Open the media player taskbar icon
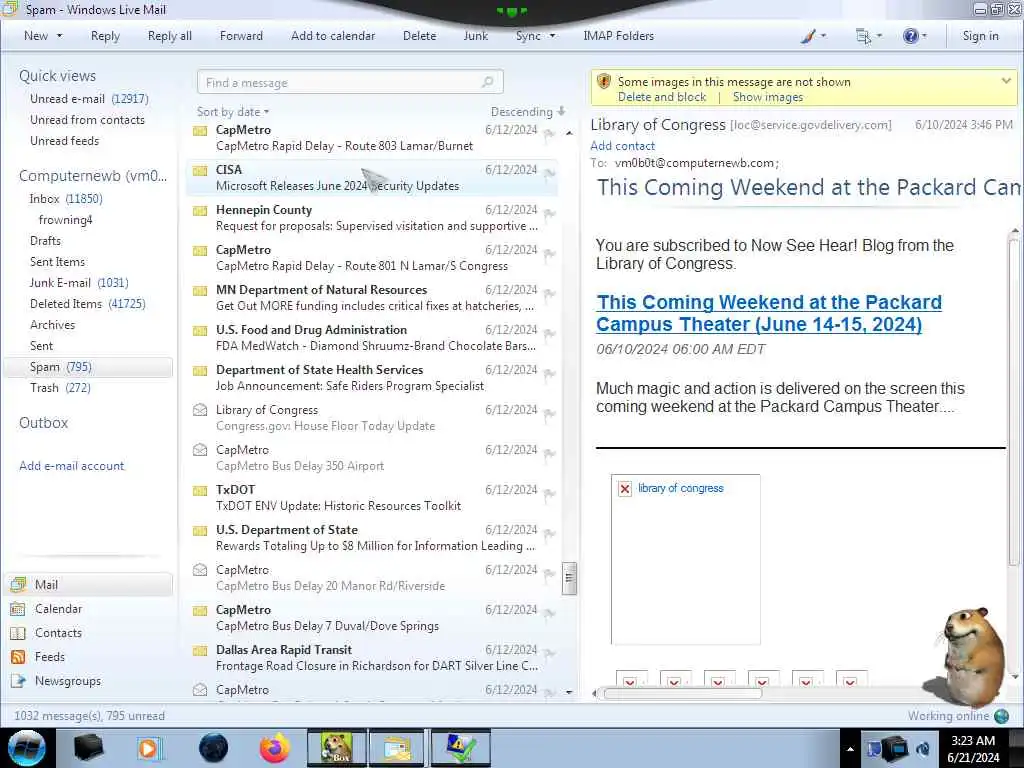The image size is (1024, 768). tap(150, 748)
